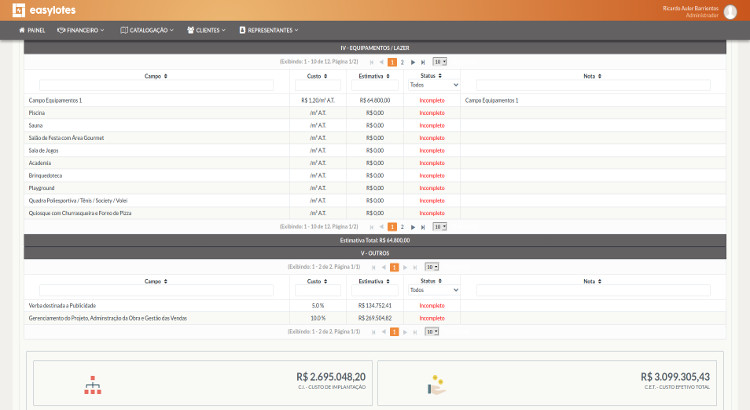Screen dimensions: 750x410
Task: Expand the Financeiro menu
Action: click(x=80, y=30)
